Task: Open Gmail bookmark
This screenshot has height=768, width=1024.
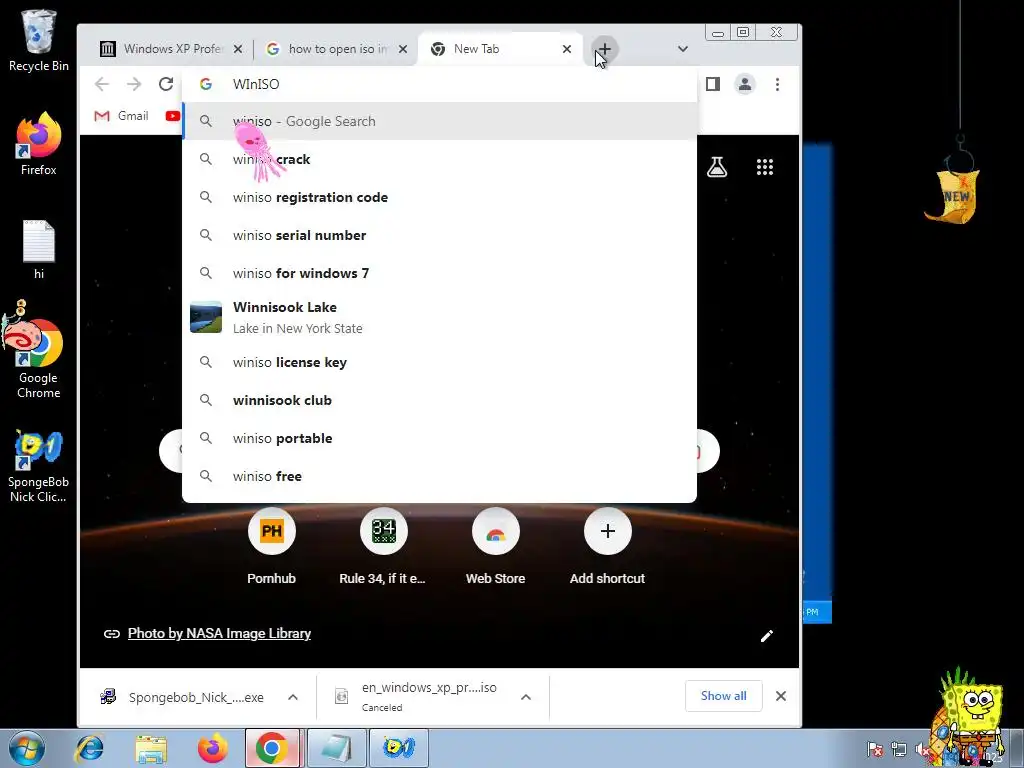Action: tap(121, 116)
